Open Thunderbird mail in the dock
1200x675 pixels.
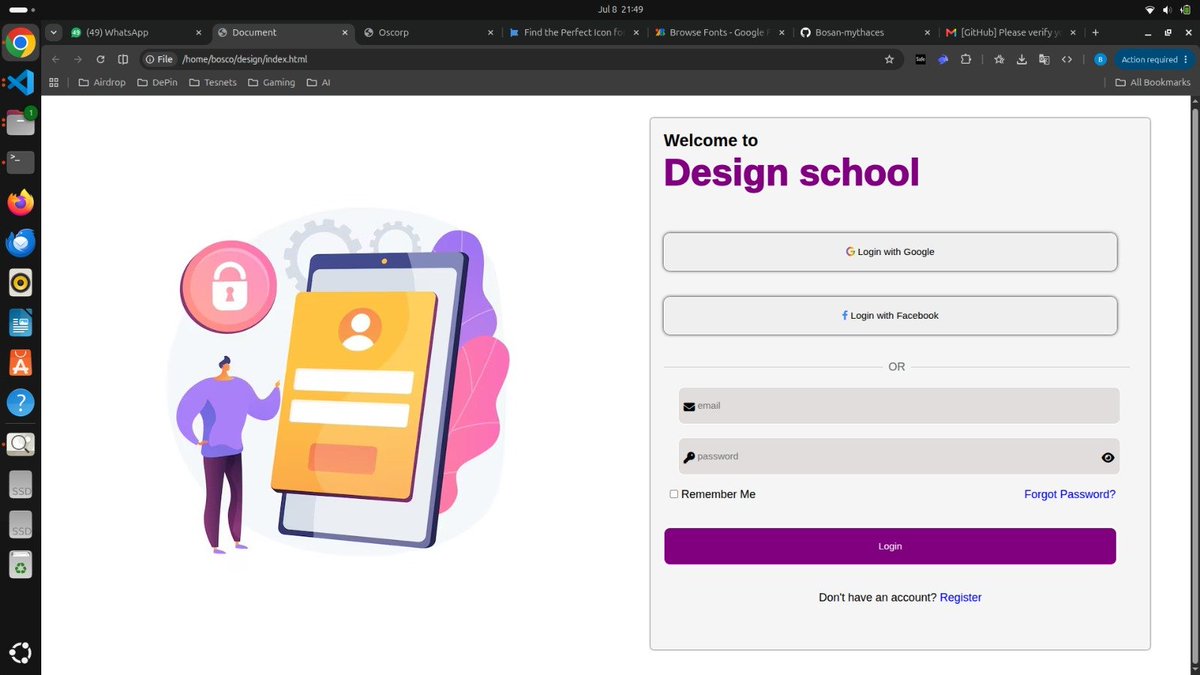click(x=20, y=243)
